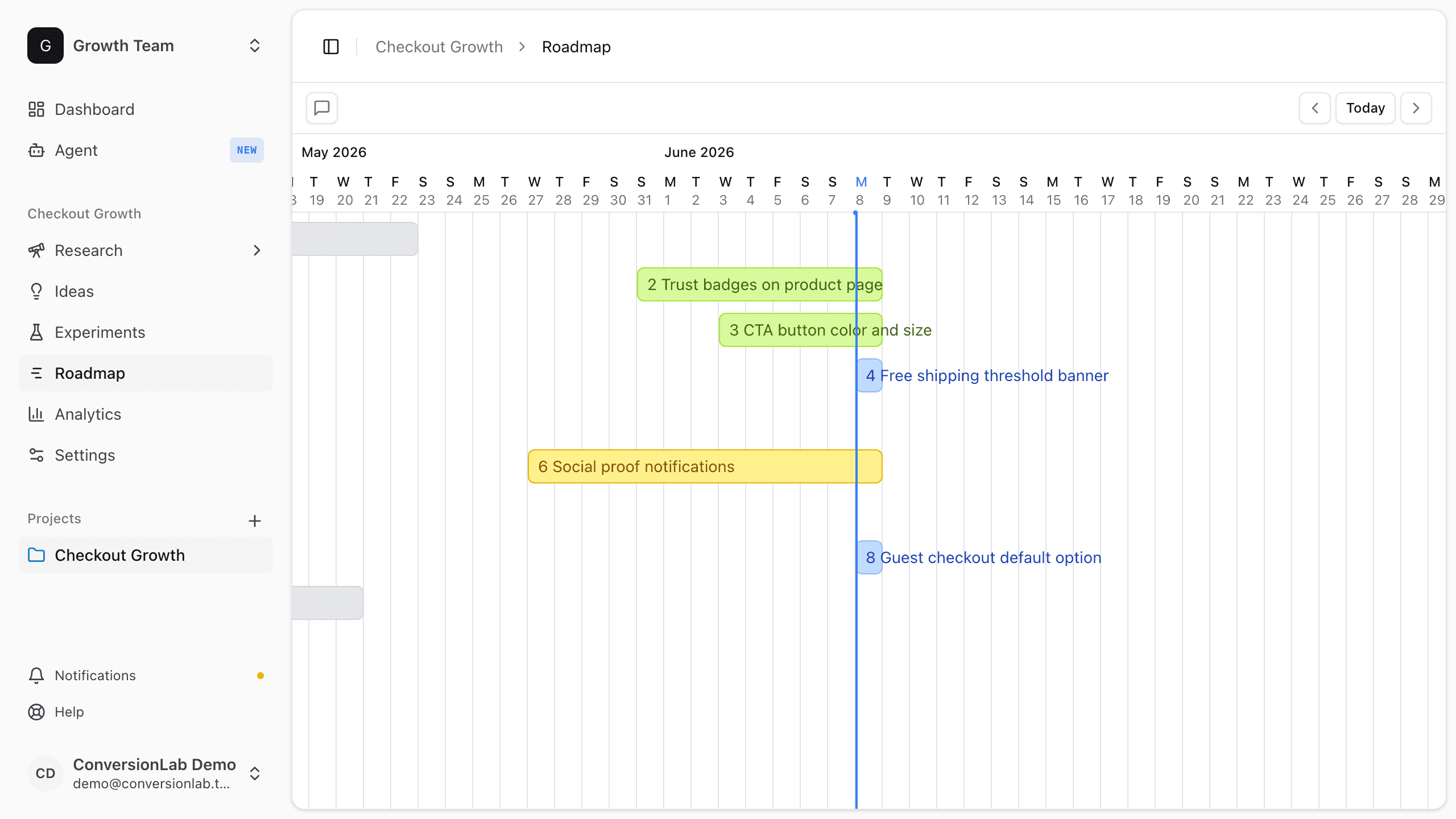Add a new project with plus icon
This screenshot has width=1456, height=819.
point(255,521)
